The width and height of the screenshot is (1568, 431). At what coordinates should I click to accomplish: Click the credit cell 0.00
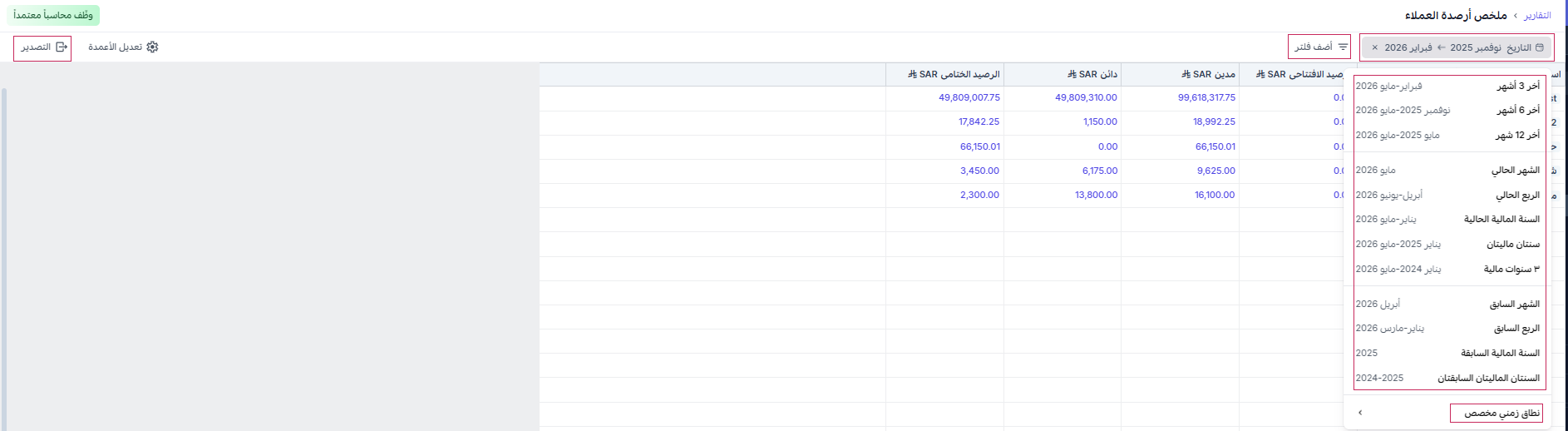1107,146
